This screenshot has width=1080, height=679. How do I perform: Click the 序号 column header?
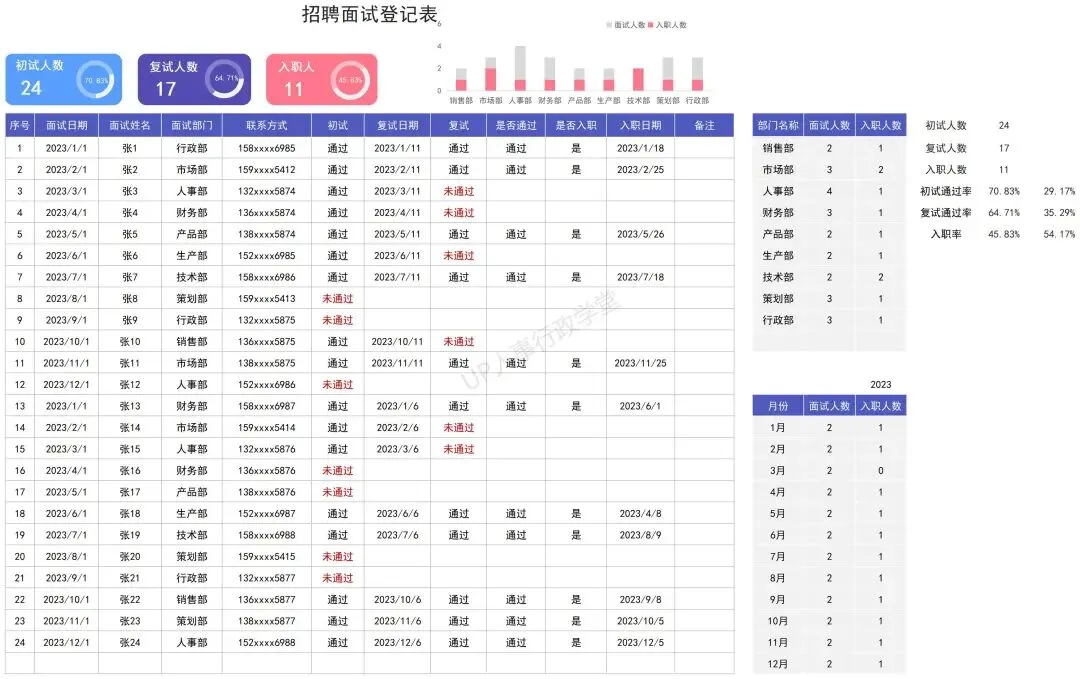pos(19,125)
